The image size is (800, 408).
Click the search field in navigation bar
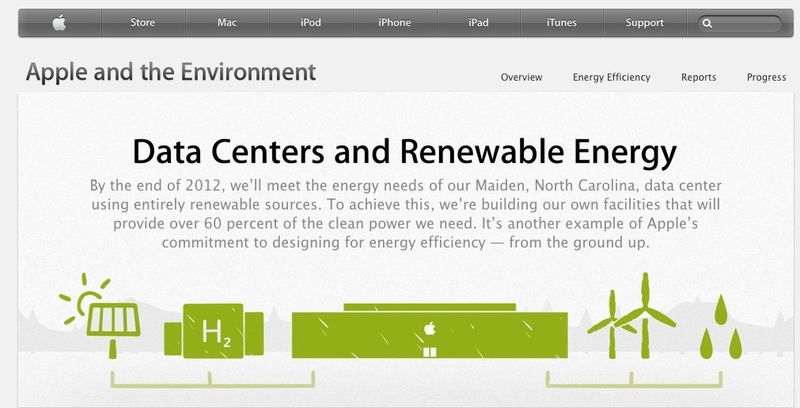(740, 23)
